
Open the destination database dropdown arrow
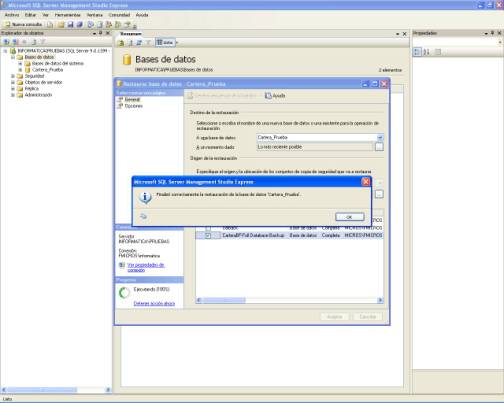click(380, 137)
